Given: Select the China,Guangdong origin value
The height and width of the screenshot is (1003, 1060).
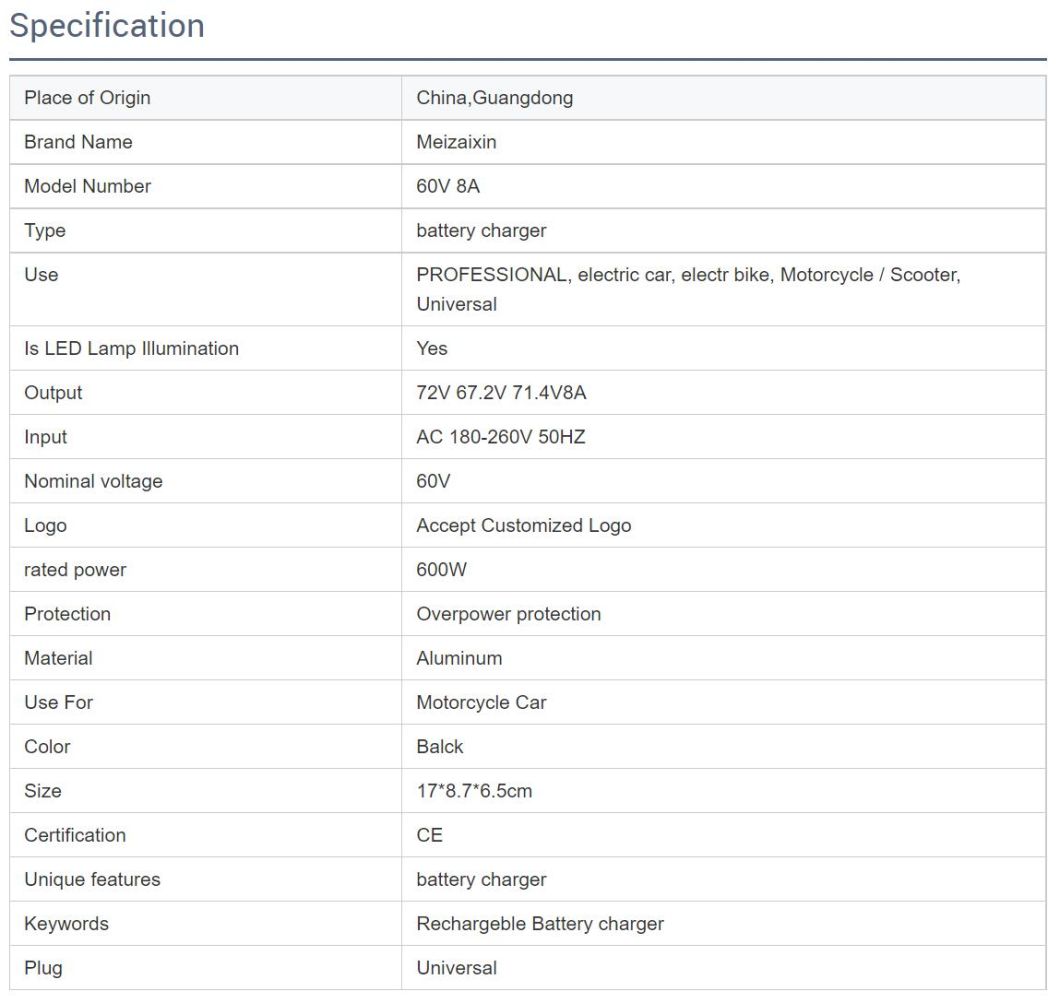Looking at the screenshot, I should (x=494, y=98).
